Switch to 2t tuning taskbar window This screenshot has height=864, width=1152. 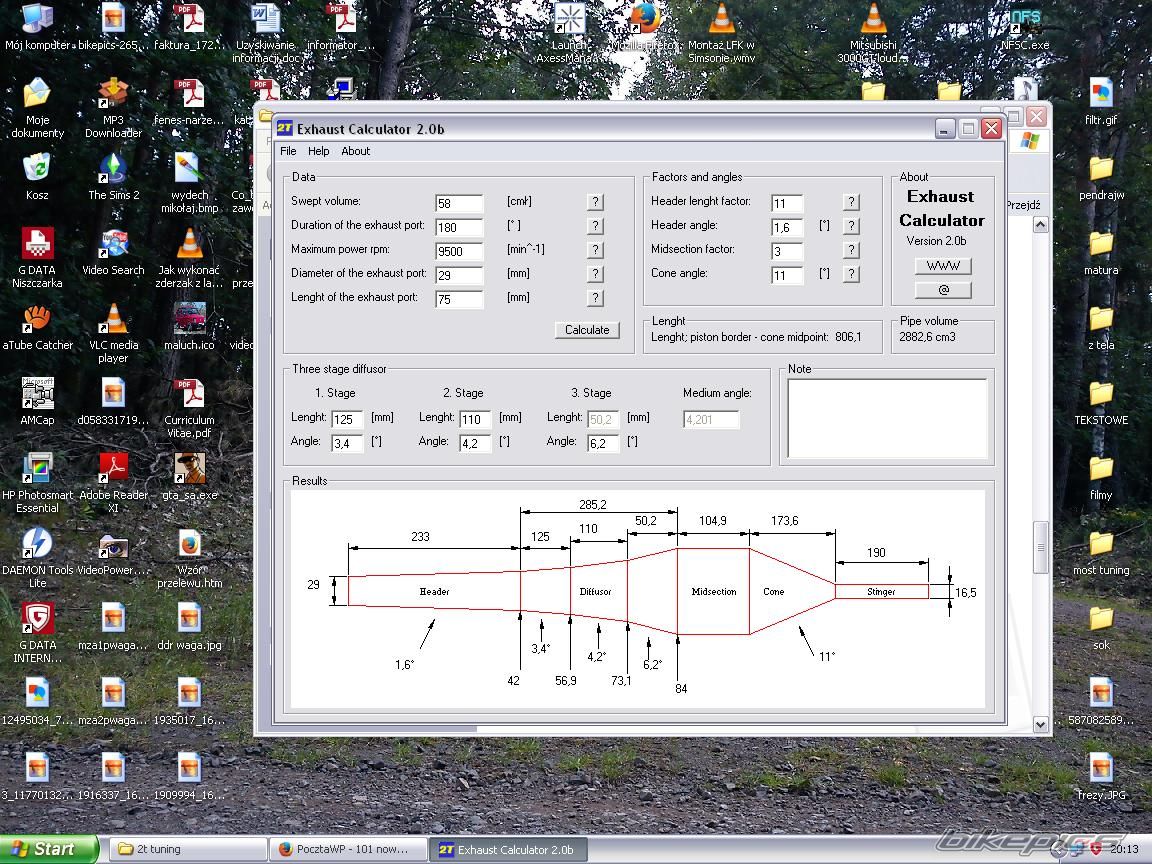187,849
